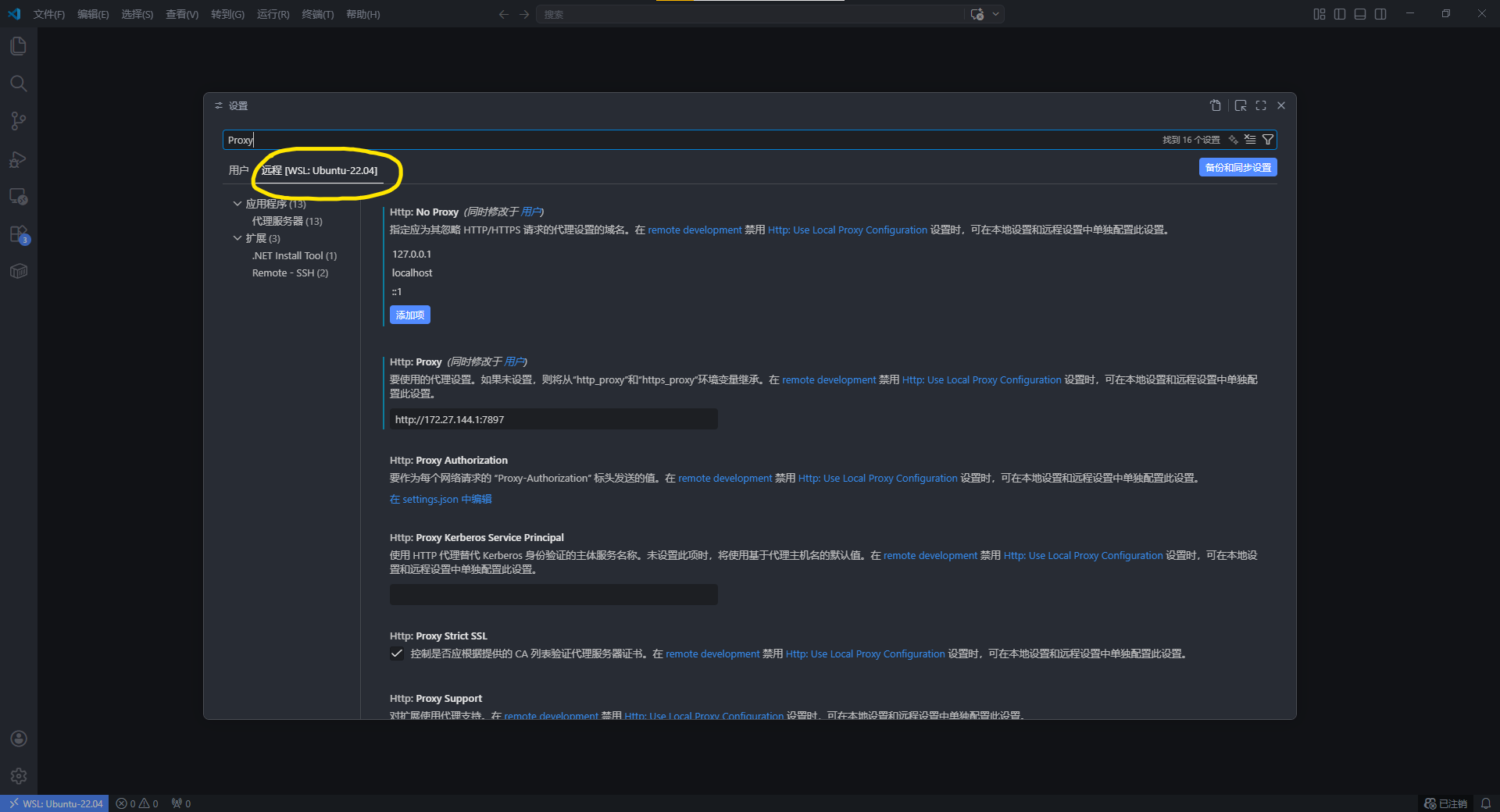Select Remote - SSH in settings tree
Screen dimensions: 1500x812
point(290,272)
